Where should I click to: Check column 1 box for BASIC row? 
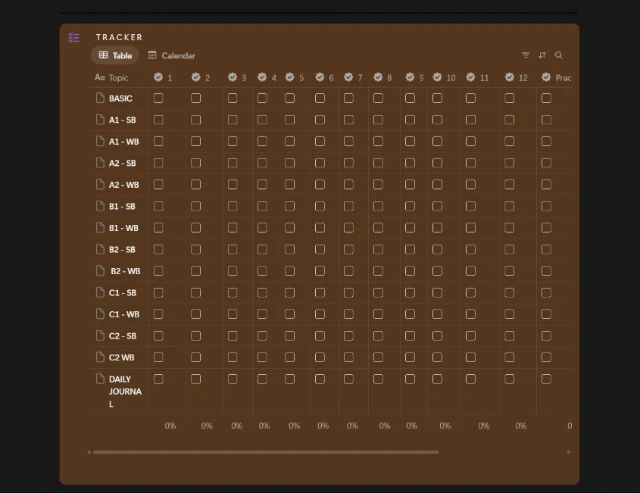point(158,98)
